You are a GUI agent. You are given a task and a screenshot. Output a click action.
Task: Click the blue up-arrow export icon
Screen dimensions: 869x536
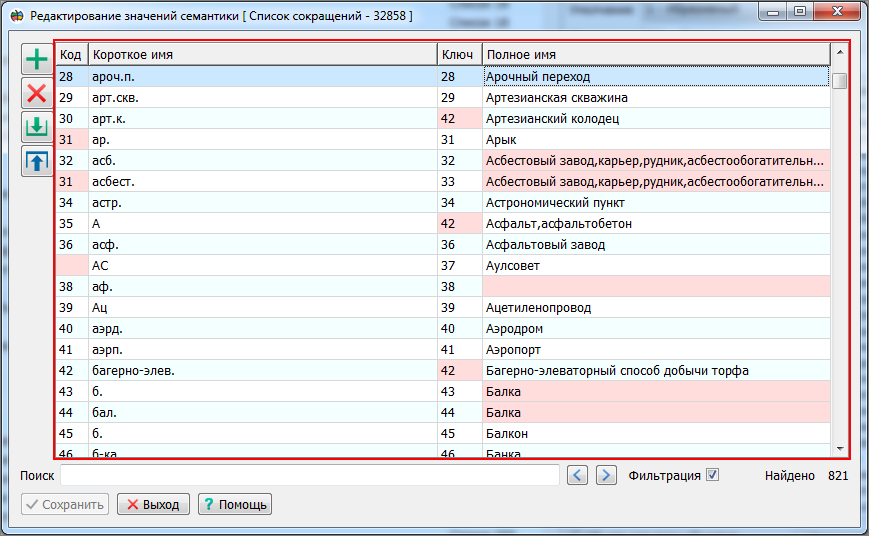coord(37,161)
